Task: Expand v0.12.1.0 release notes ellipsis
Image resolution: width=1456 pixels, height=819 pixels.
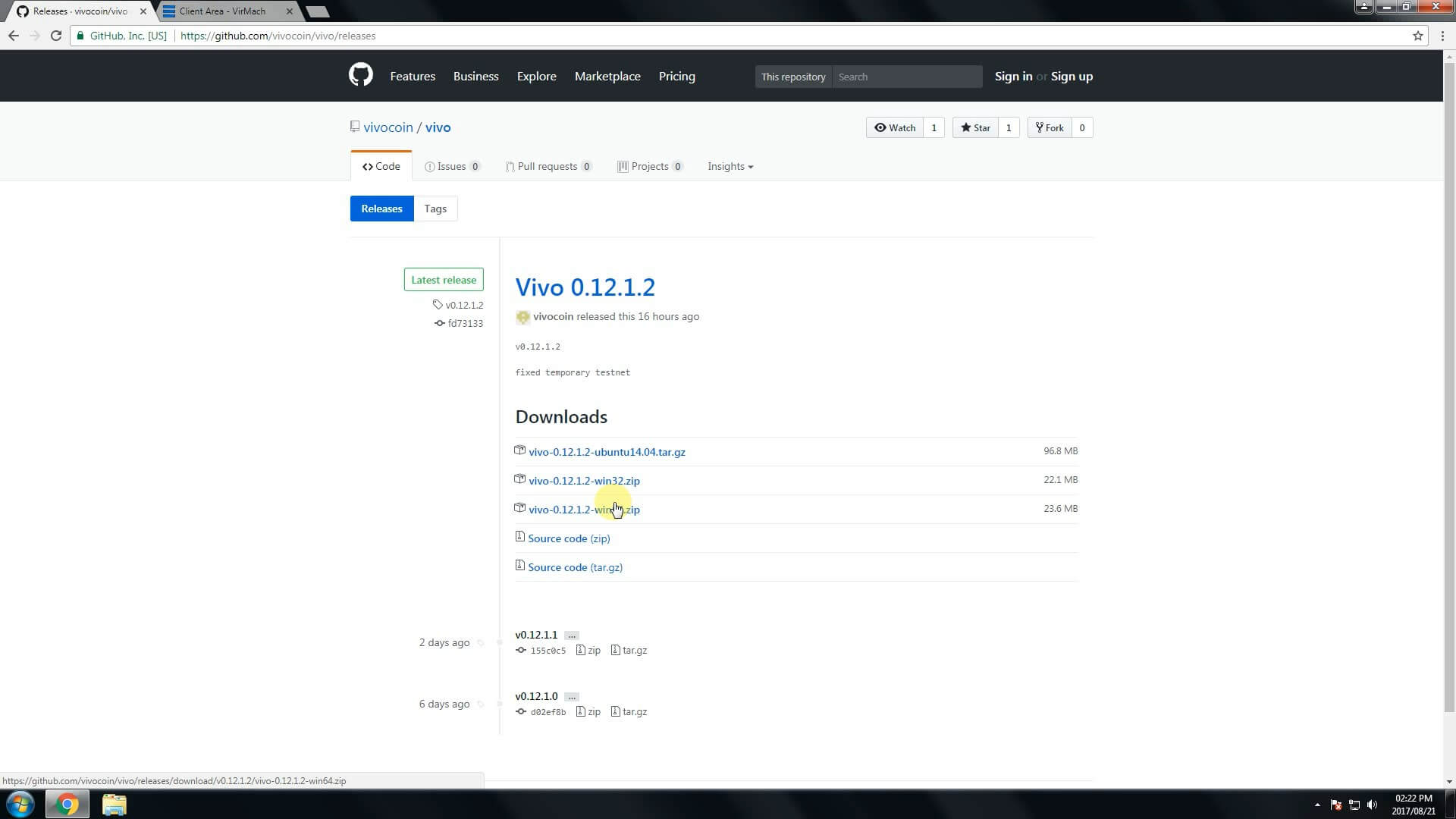Action: point(572,697)
